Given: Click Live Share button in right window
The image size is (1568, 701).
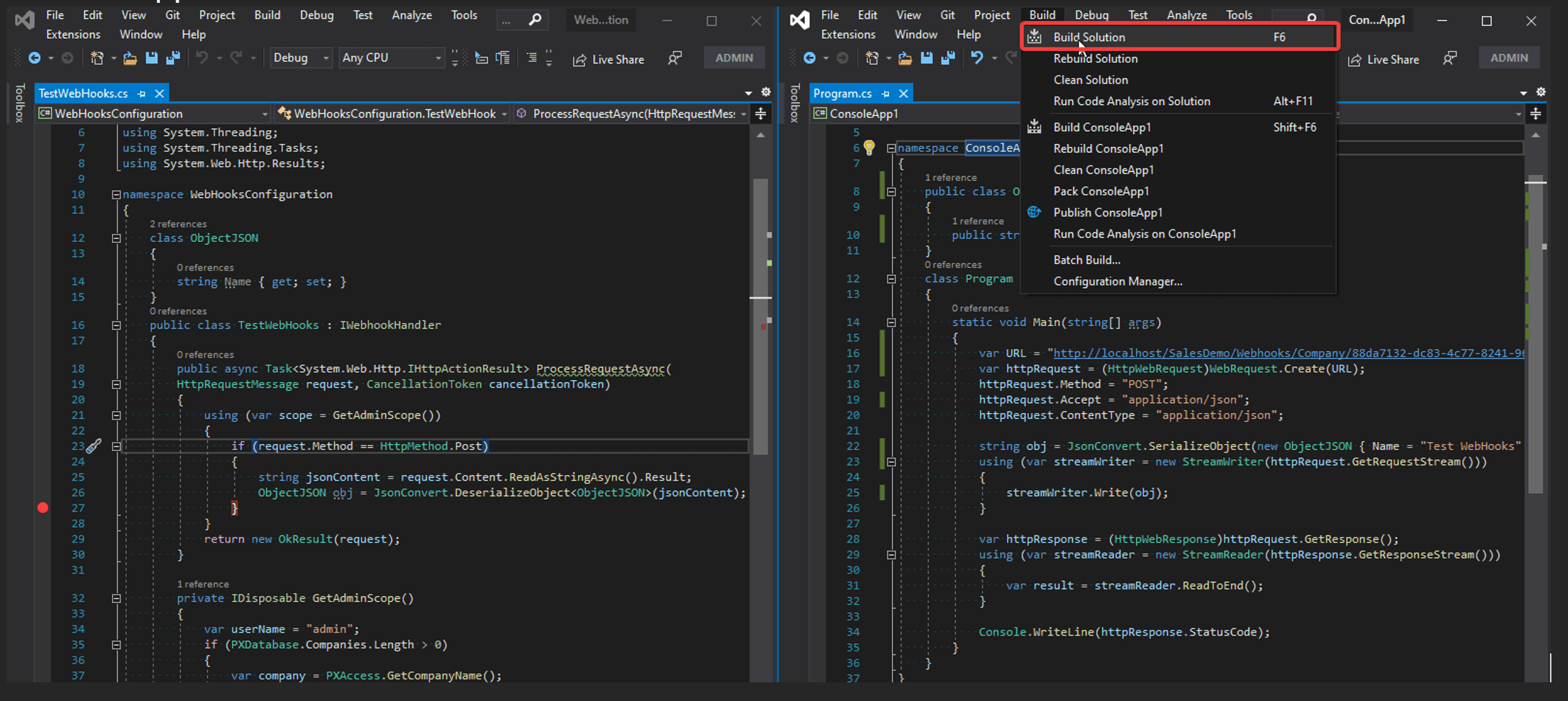Looking at the screenshot, I should (x=1384, y=59).
